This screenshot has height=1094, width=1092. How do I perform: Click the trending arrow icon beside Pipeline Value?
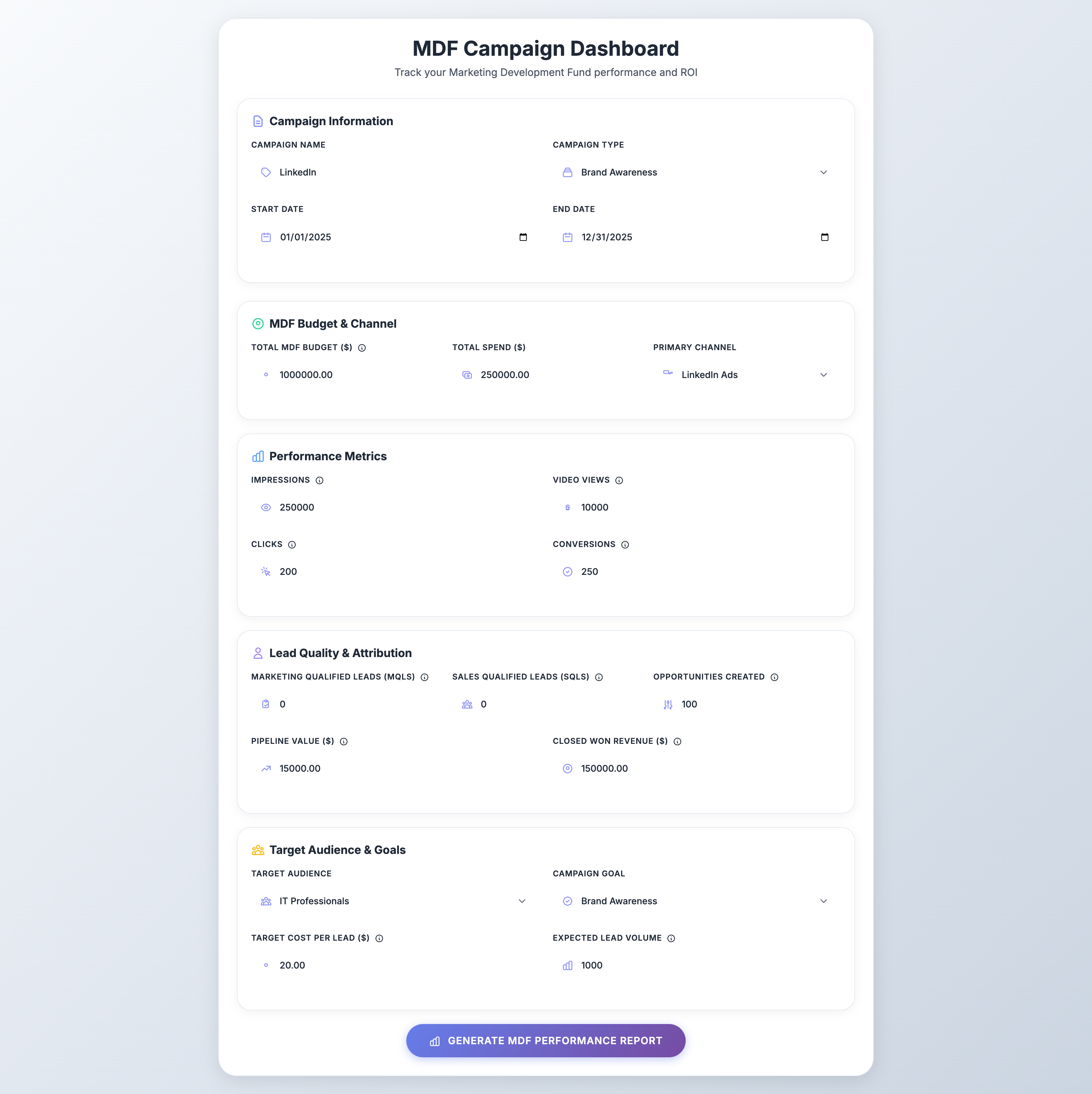(x=266, y=768)
